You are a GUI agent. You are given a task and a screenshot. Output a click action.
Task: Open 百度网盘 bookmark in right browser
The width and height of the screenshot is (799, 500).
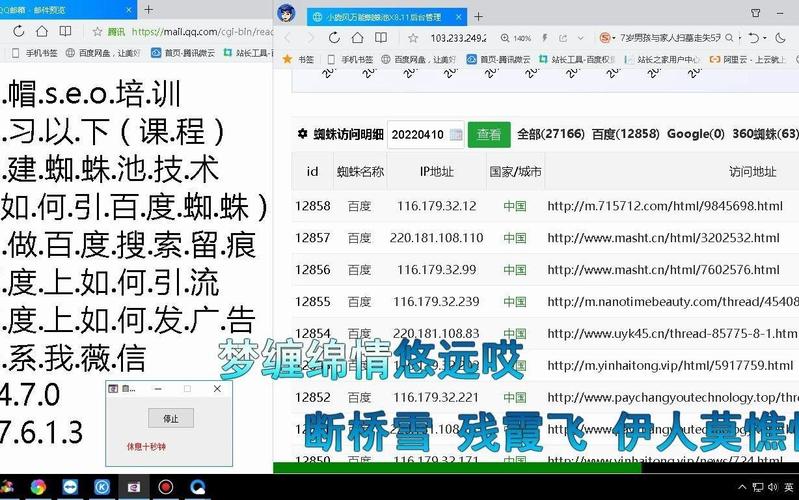pos(418,59)
